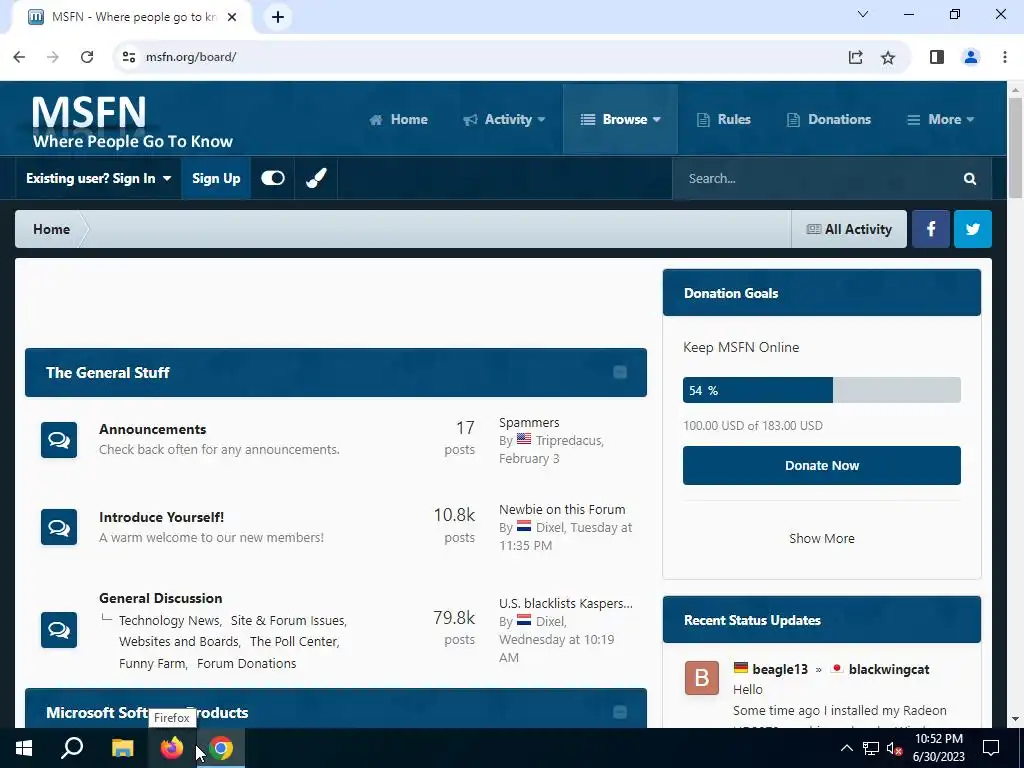The image size is (1024, 768).
Task: Open File Explorer from taskbar
Action: coord(122,748)
